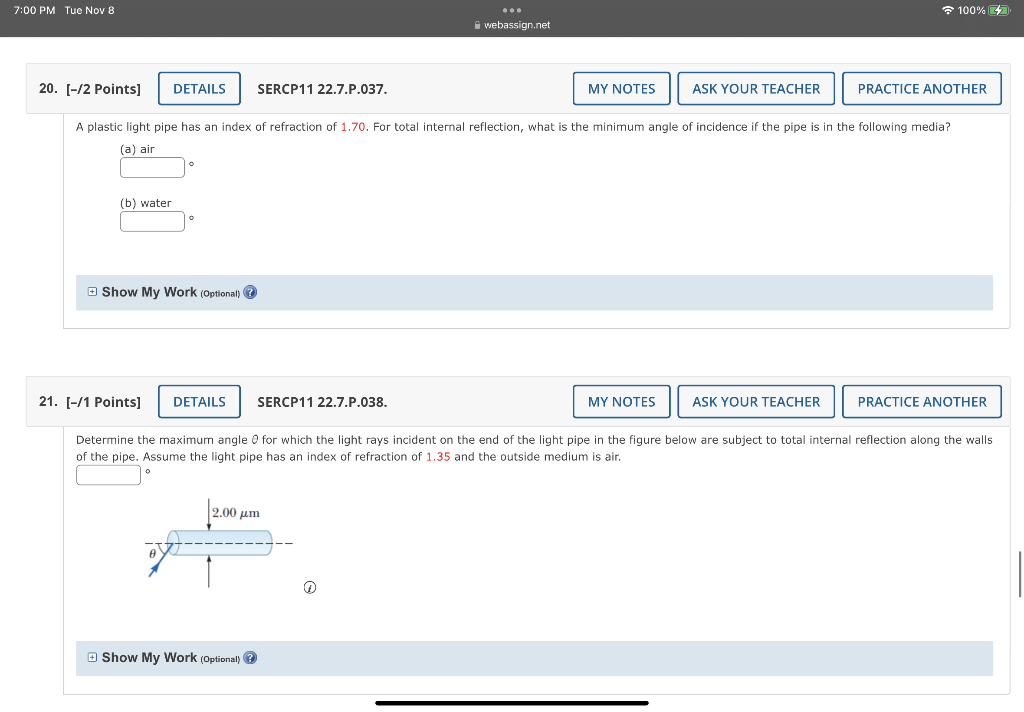Image resolution: width=1024 pixels, height=712 pixels.
Task: Click MY NOTES for question 20
Action: click(622, 89)
